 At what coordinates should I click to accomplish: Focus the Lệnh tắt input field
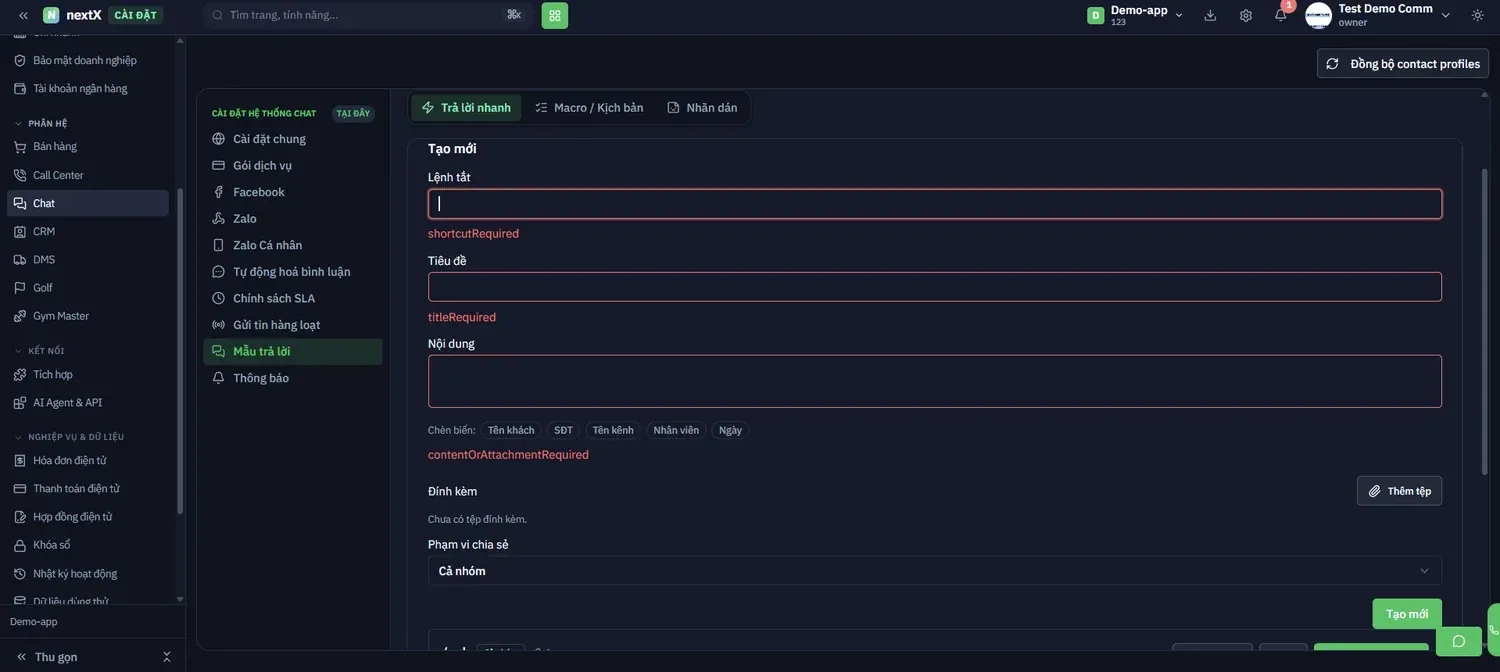pyautogui.click(x=935, y=204)
